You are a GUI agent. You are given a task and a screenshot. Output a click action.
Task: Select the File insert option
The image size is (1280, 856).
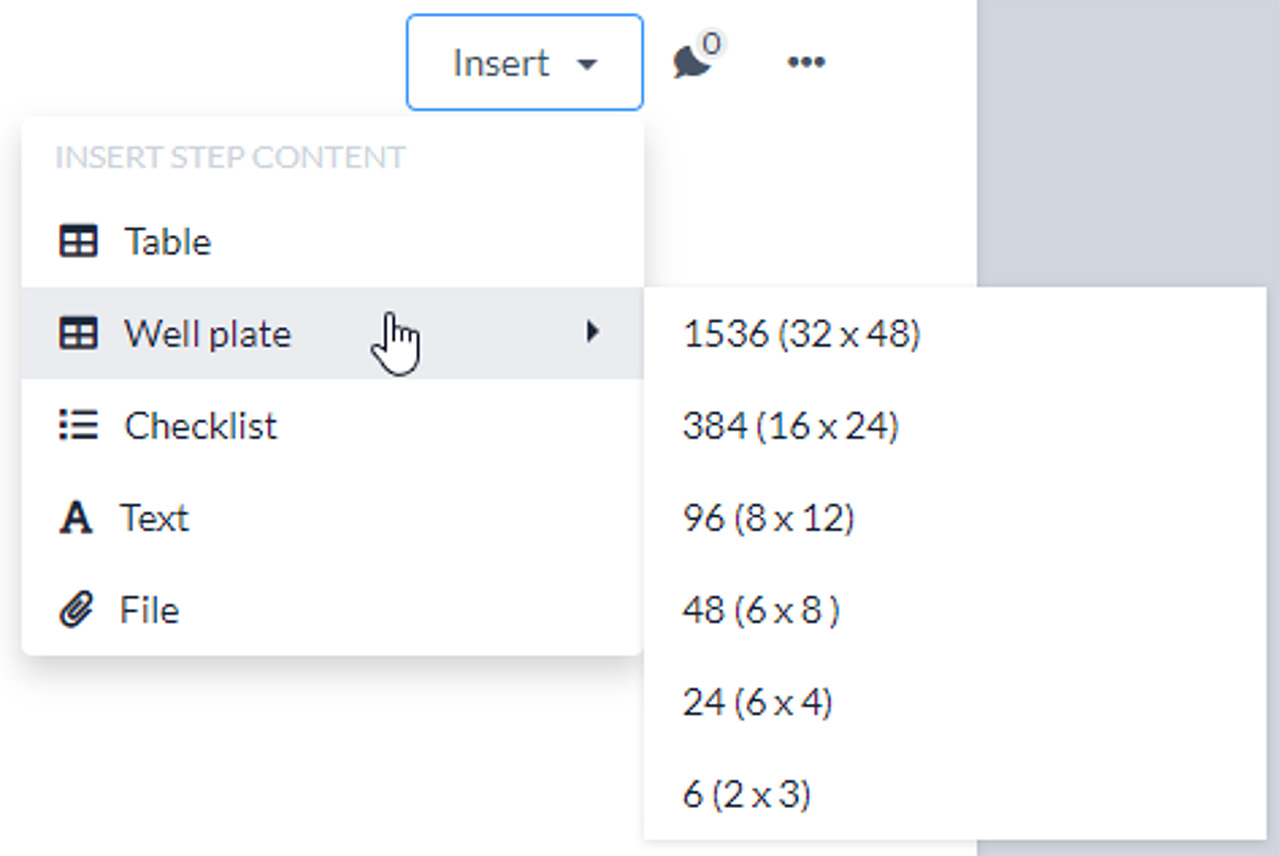tap(149, 610)
